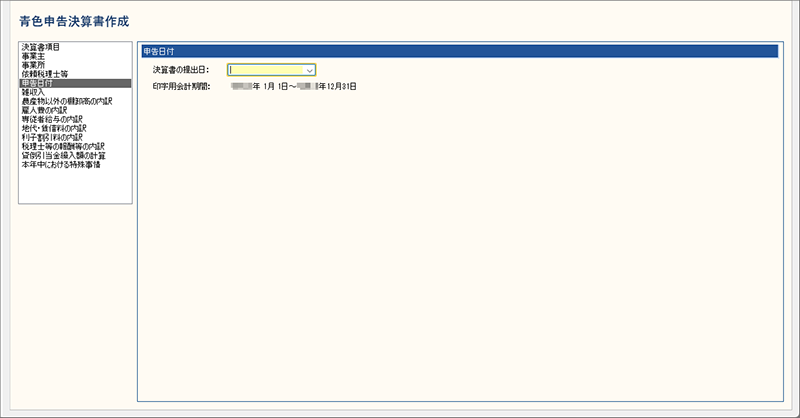Image resolution: width=800 pixels, height=418 pixels.
Task: Choose 本年中における特殊事情 item
Action: click(x=60, y=164)
